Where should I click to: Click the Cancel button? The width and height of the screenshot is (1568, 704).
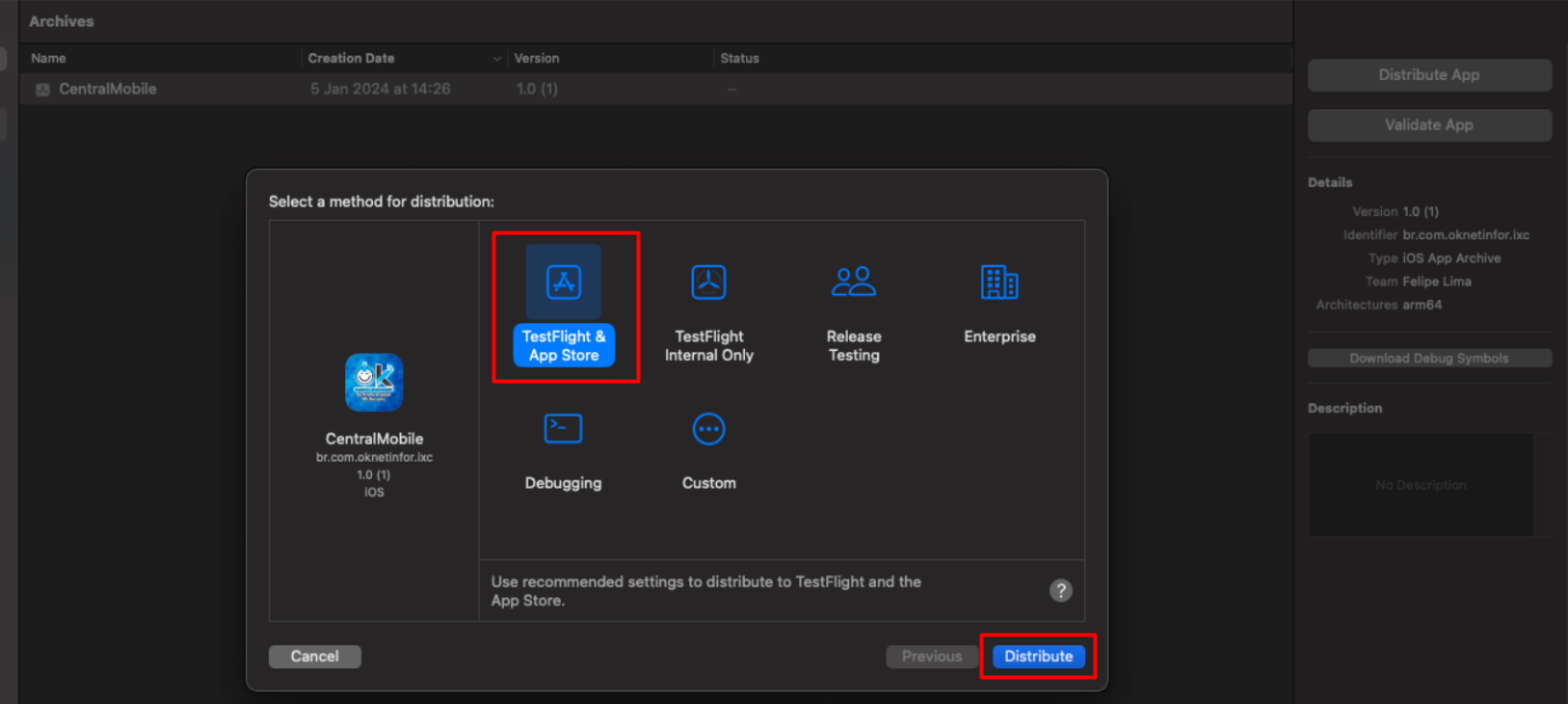[314, 656]
